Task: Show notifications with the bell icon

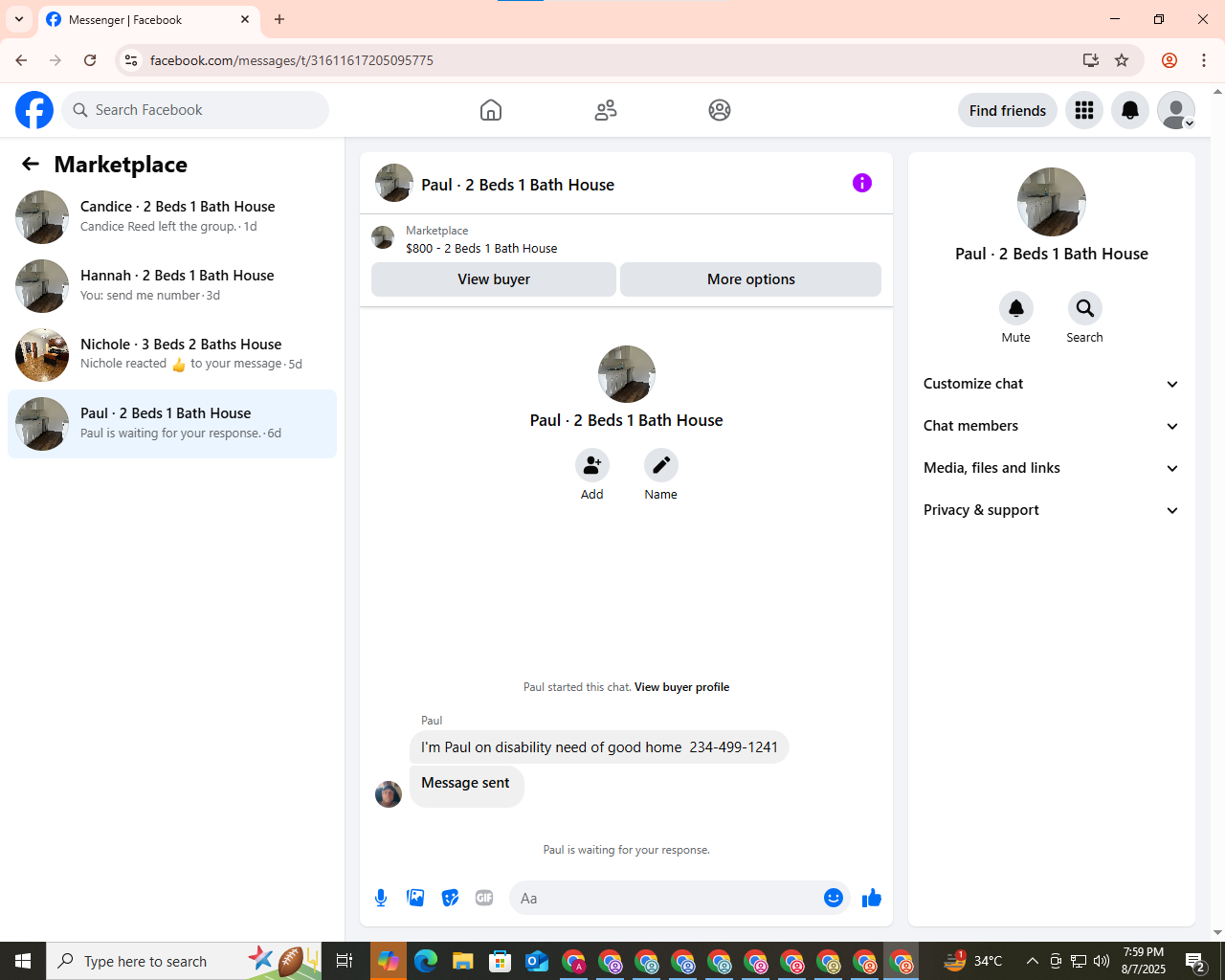Action: 1130,110
